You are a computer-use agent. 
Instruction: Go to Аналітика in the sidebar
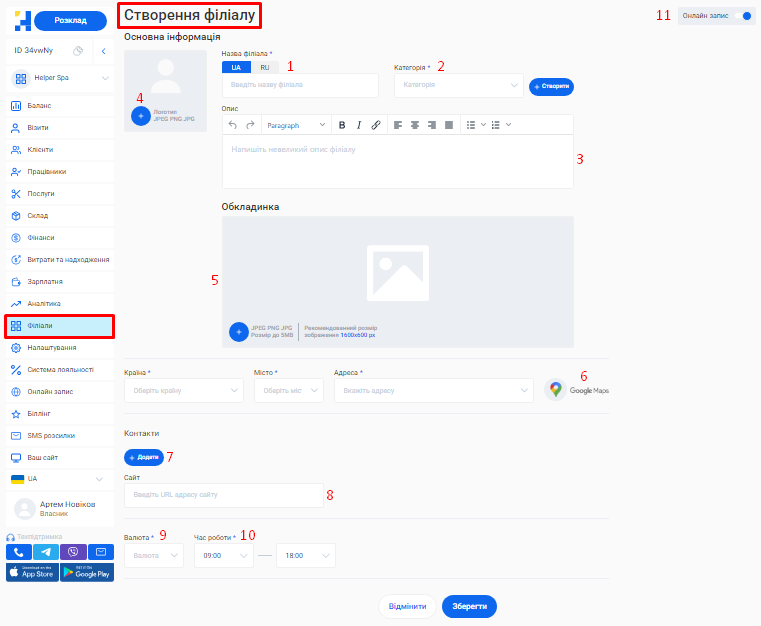pos(44,303)
